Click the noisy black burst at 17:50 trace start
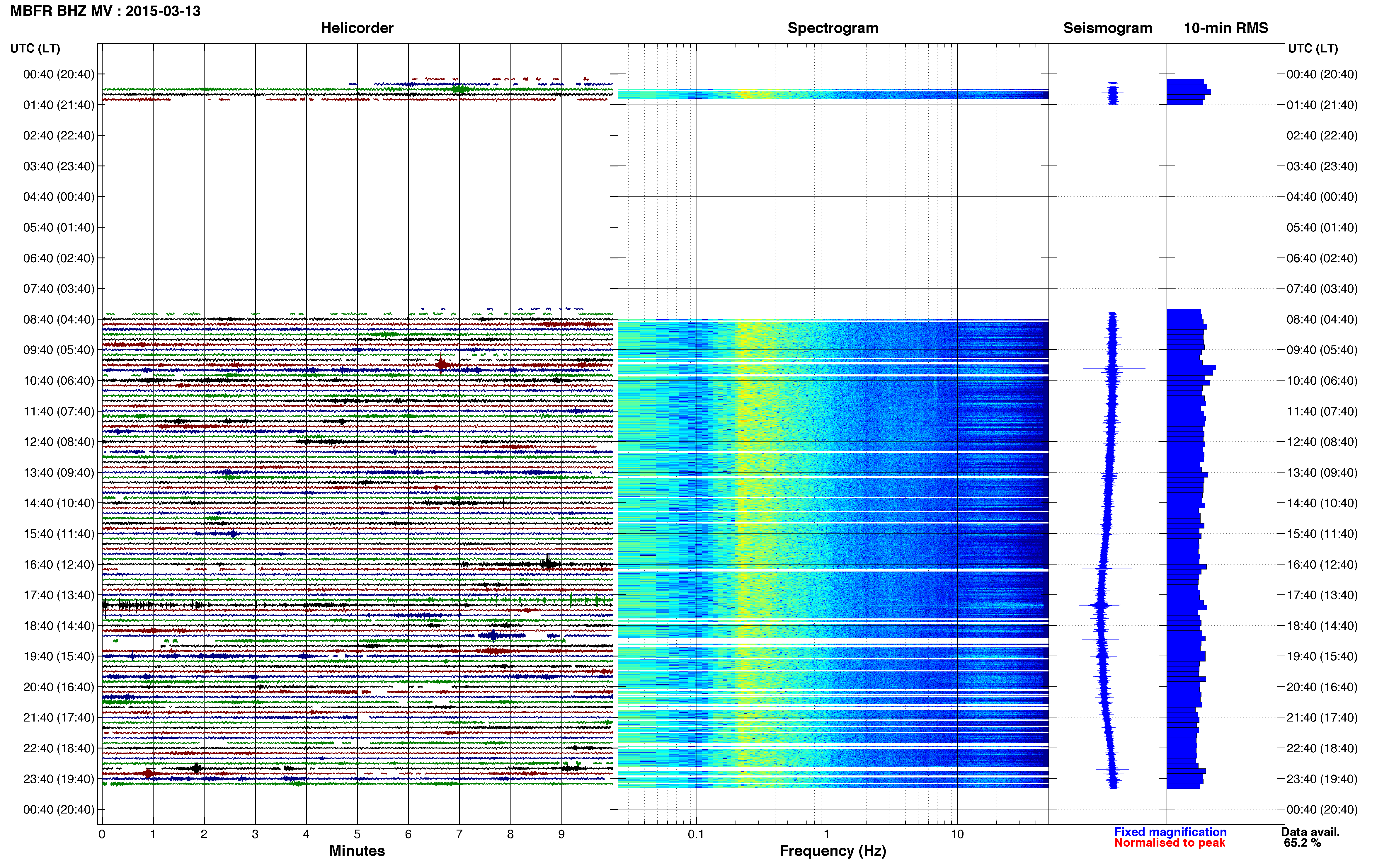Viewport: 1389px width, 868px height. (x=129, y=605)
